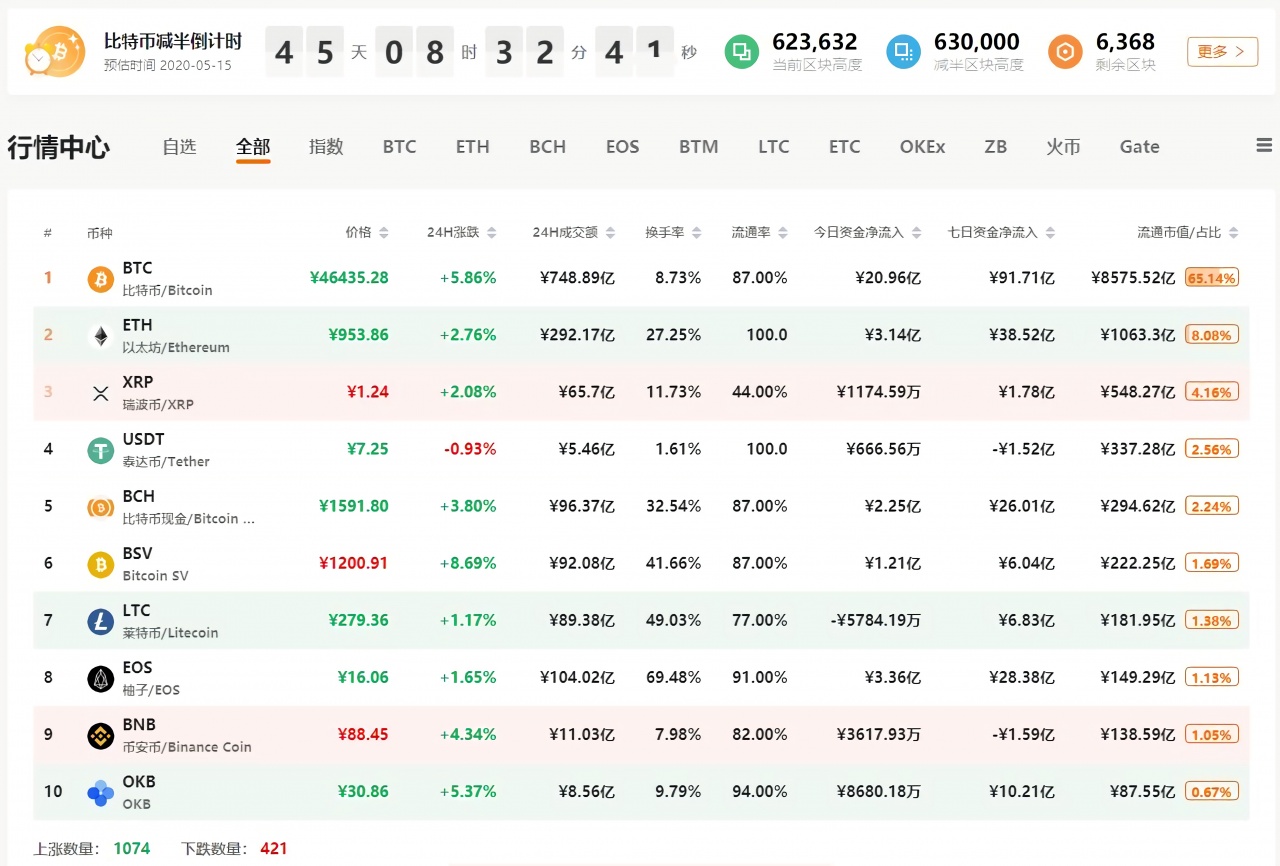Screen dimensions: 1280x866
Task: Click the 8.08% market share badge
Action: click(x=1212, y=334)
